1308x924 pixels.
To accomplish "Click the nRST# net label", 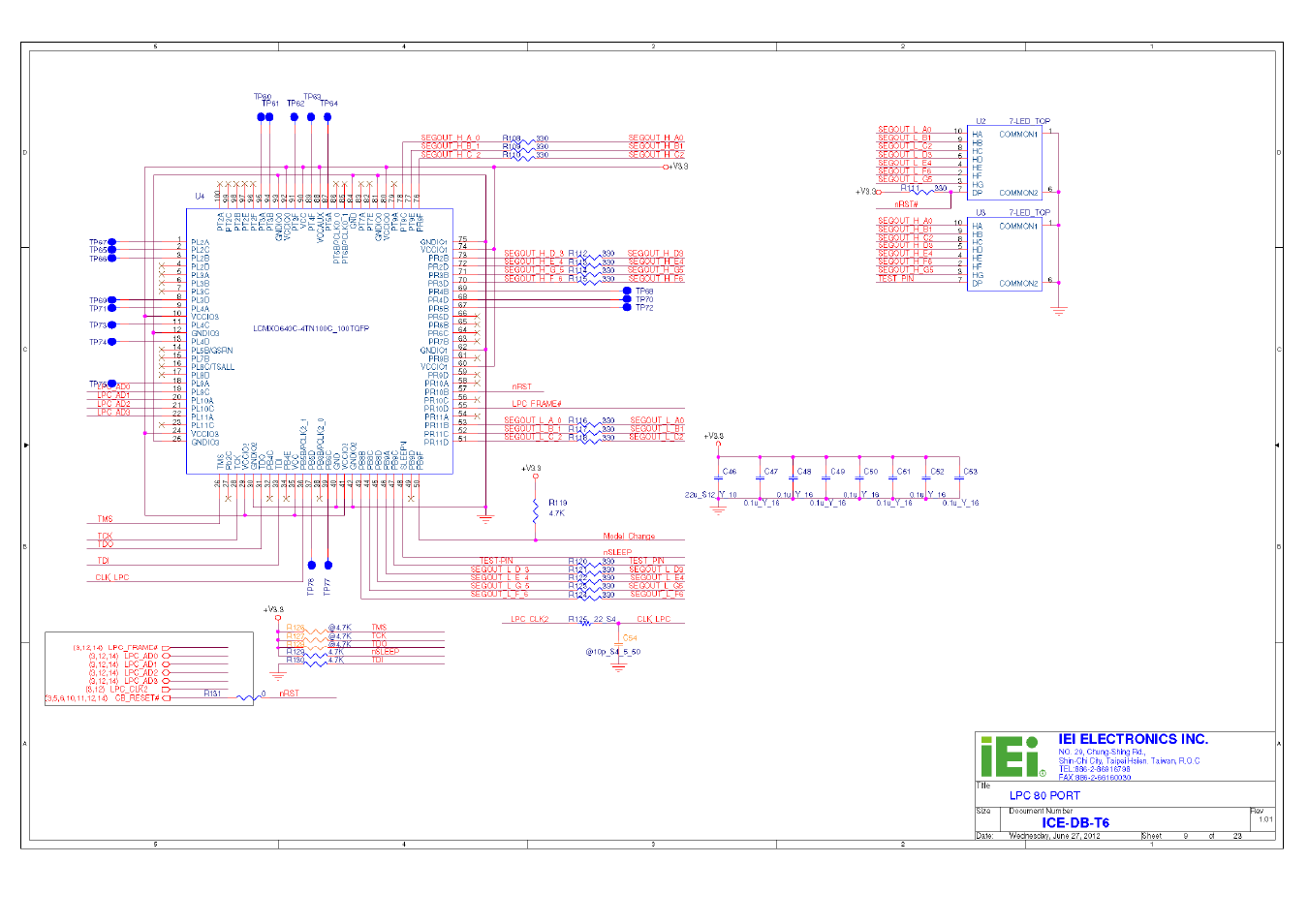I will [x=906, y=204].
